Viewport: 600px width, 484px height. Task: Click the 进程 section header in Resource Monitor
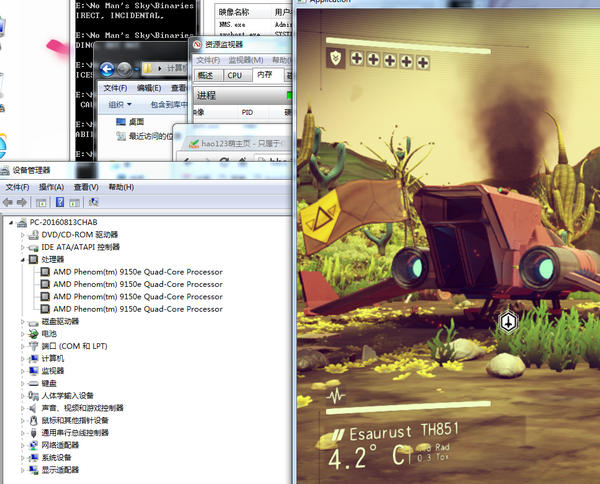pos(241,95)
